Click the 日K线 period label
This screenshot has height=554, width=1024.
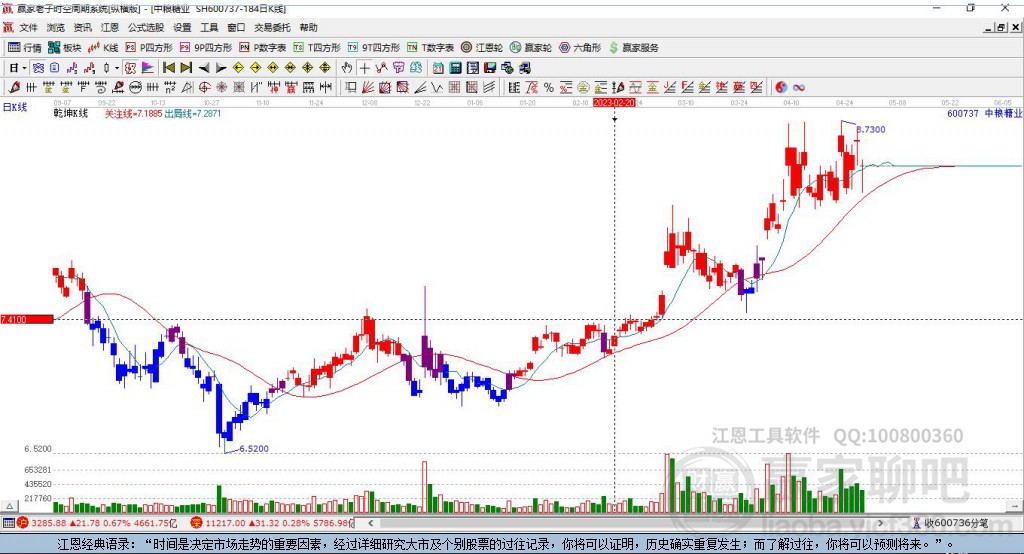point(15,107)
